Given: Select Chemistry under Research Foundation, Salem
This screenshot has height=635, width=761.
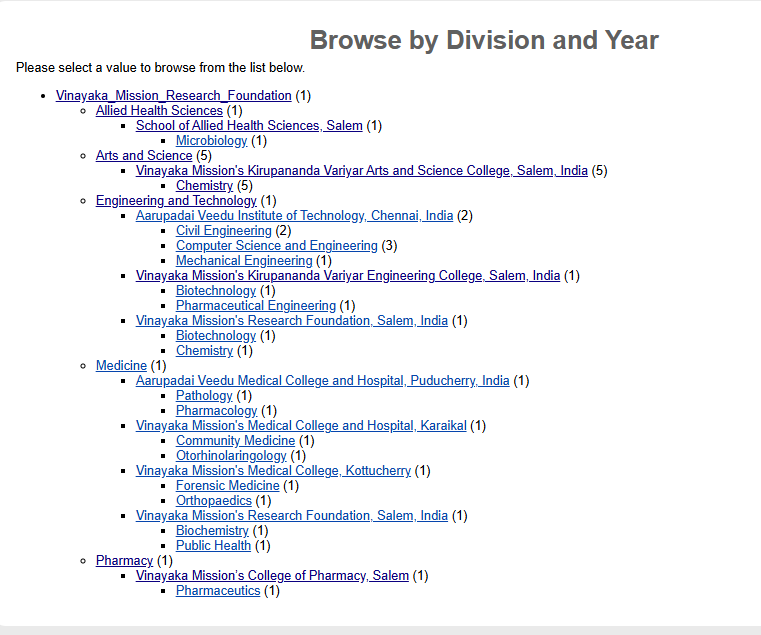Looking at the screenshot, I should 204,351.
